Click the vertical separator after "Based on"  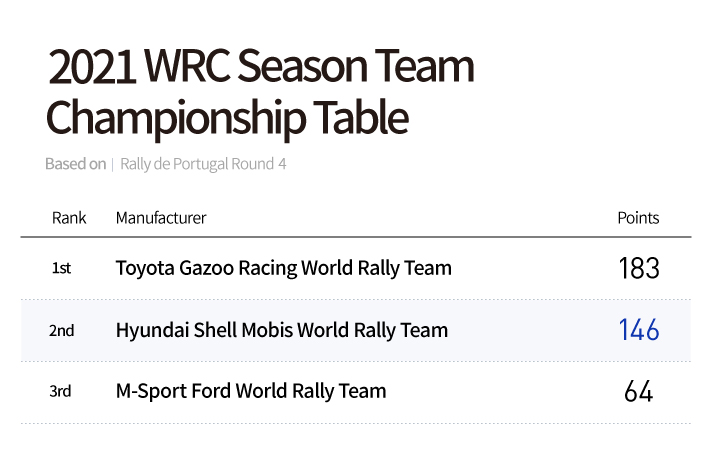point(112,164)
